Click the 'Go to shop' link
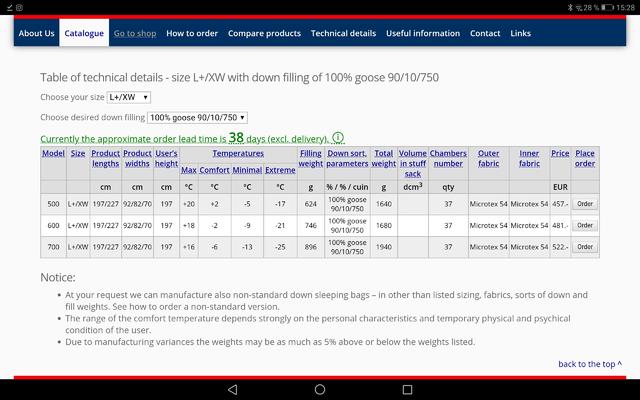Image resolution: width=640 pixels, height=400 pixels. [135, 33]
